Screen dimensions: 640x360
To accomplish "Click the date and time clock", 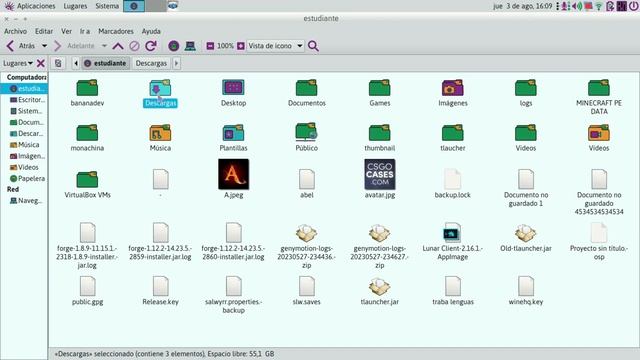I will tap(523, 6).
